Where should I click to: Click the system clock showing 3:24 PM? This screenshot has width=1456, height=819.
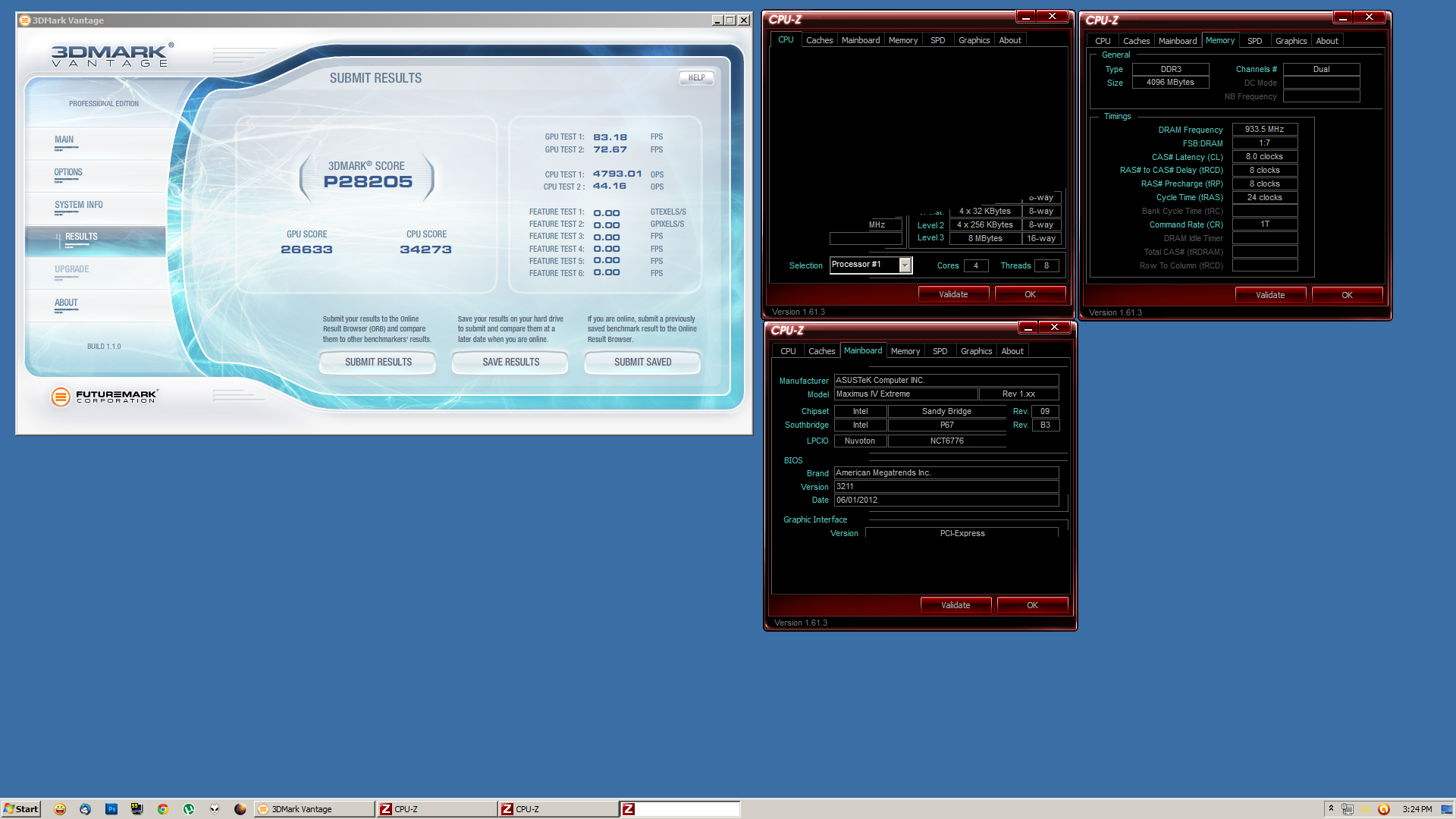point(1417,809)
